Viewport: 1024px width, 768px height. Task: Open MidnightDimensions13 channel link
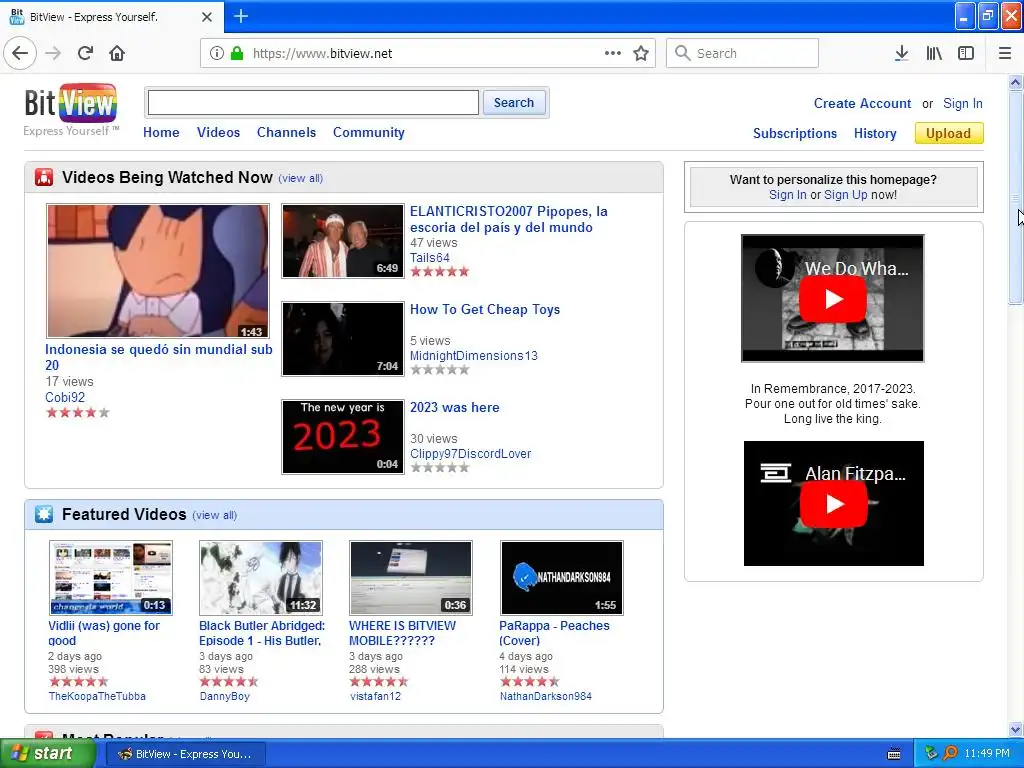(473, 356)
